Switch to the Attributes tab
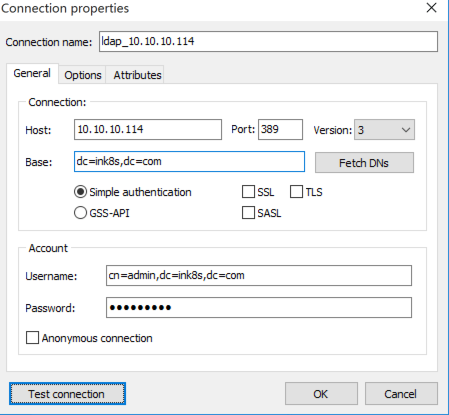The image size is (449, 415). point(137,75)
